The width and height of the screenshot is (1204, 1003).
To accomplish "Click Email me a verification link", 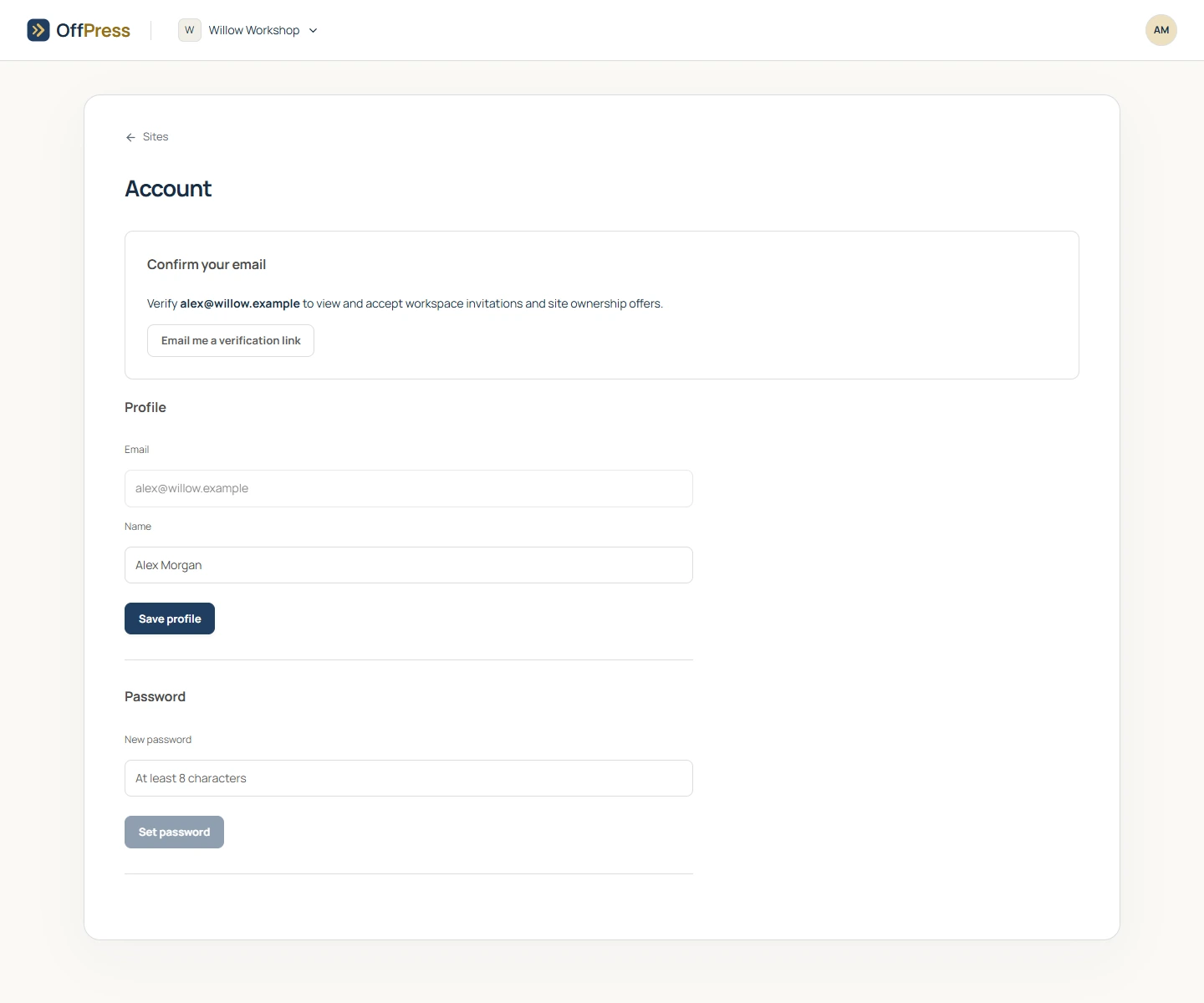I will click(x=231, y=341).
